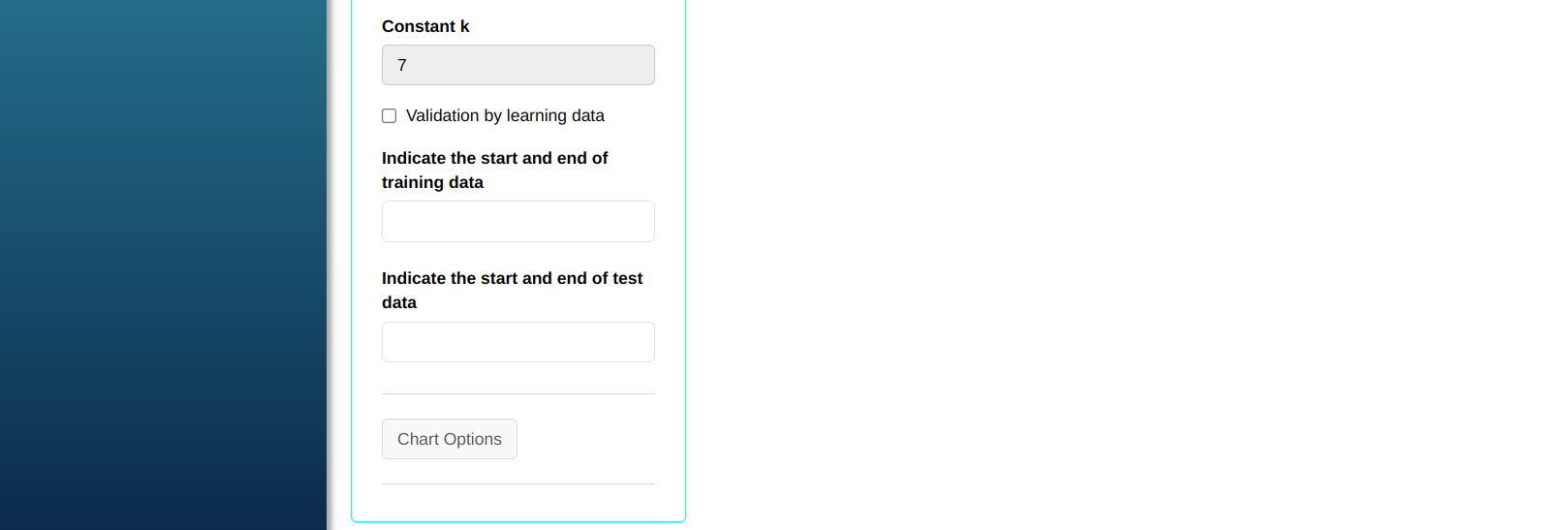Focus the training data range input
This screenshot has width=1568, height=530.
[517, 222]
